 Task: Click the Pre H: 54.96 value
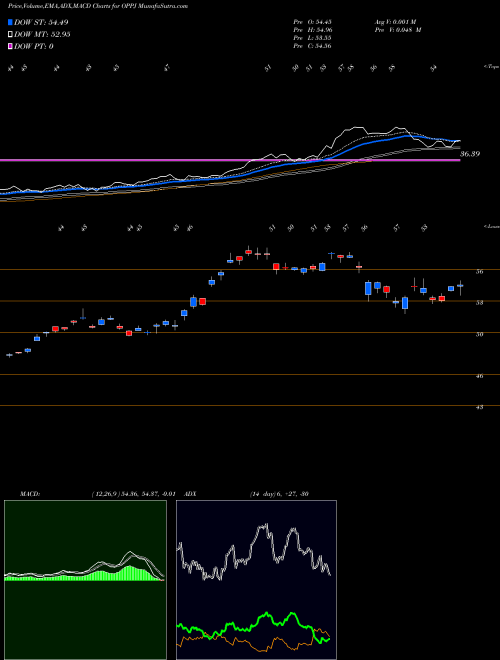point(312,30)
